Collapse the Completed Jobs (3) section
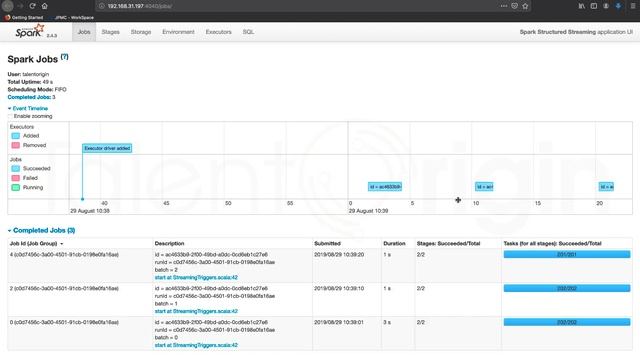 pos(41,230)
